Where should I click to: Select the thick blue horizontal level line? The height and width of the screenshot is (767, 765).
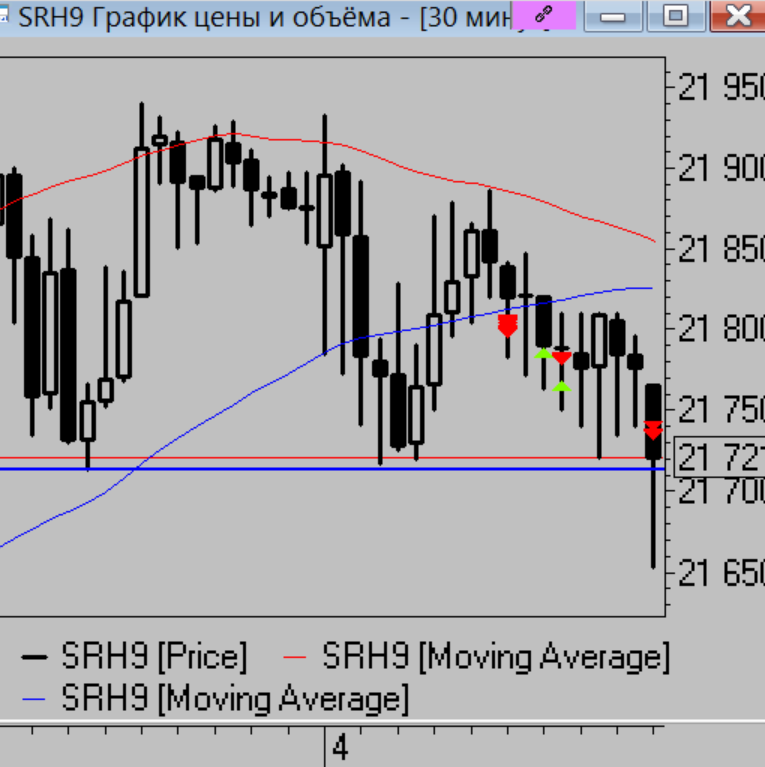click(x=300, y=468)
